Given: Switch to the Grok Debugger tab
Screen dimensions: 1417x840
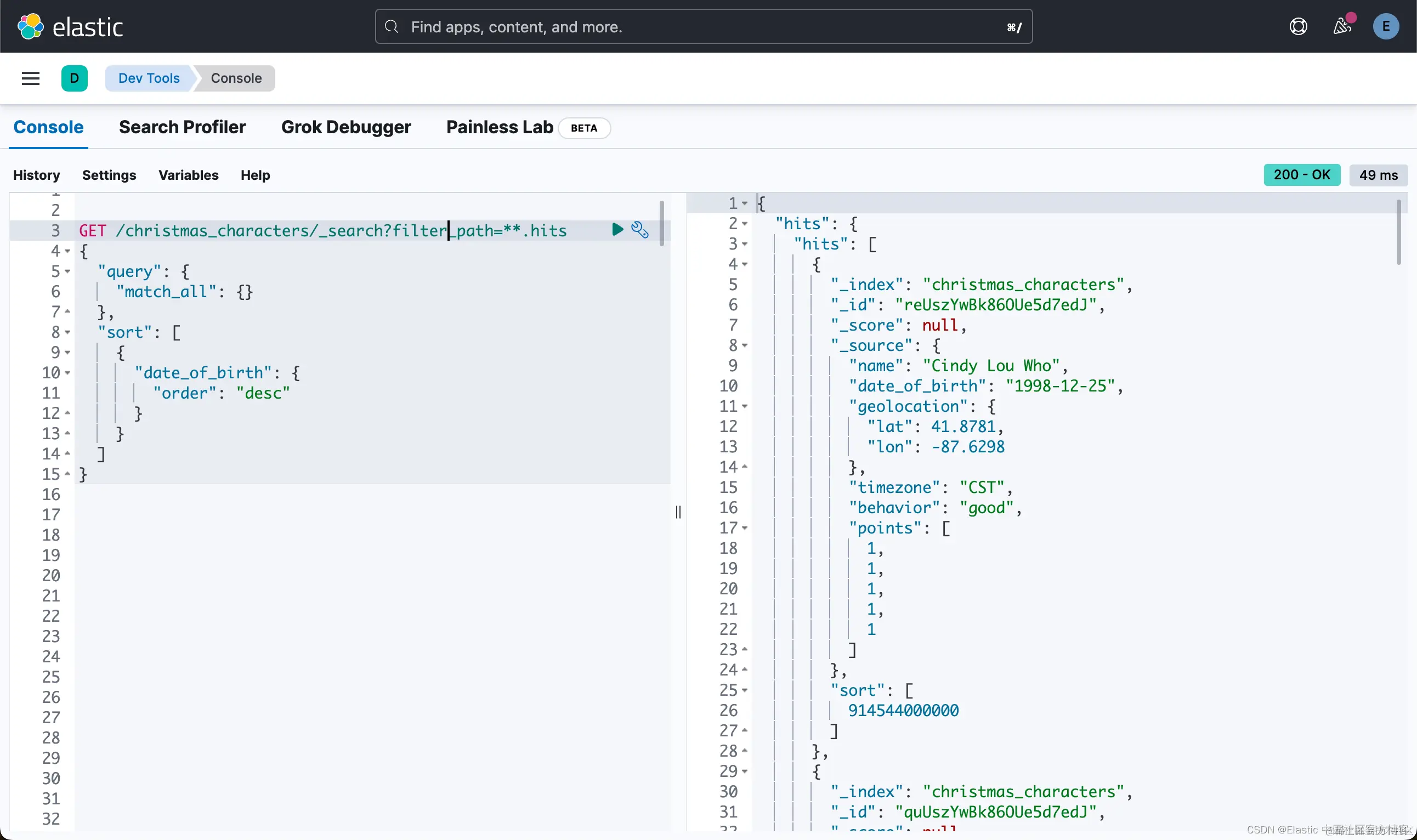Looking at the screenshot, I should pos(346,127).
